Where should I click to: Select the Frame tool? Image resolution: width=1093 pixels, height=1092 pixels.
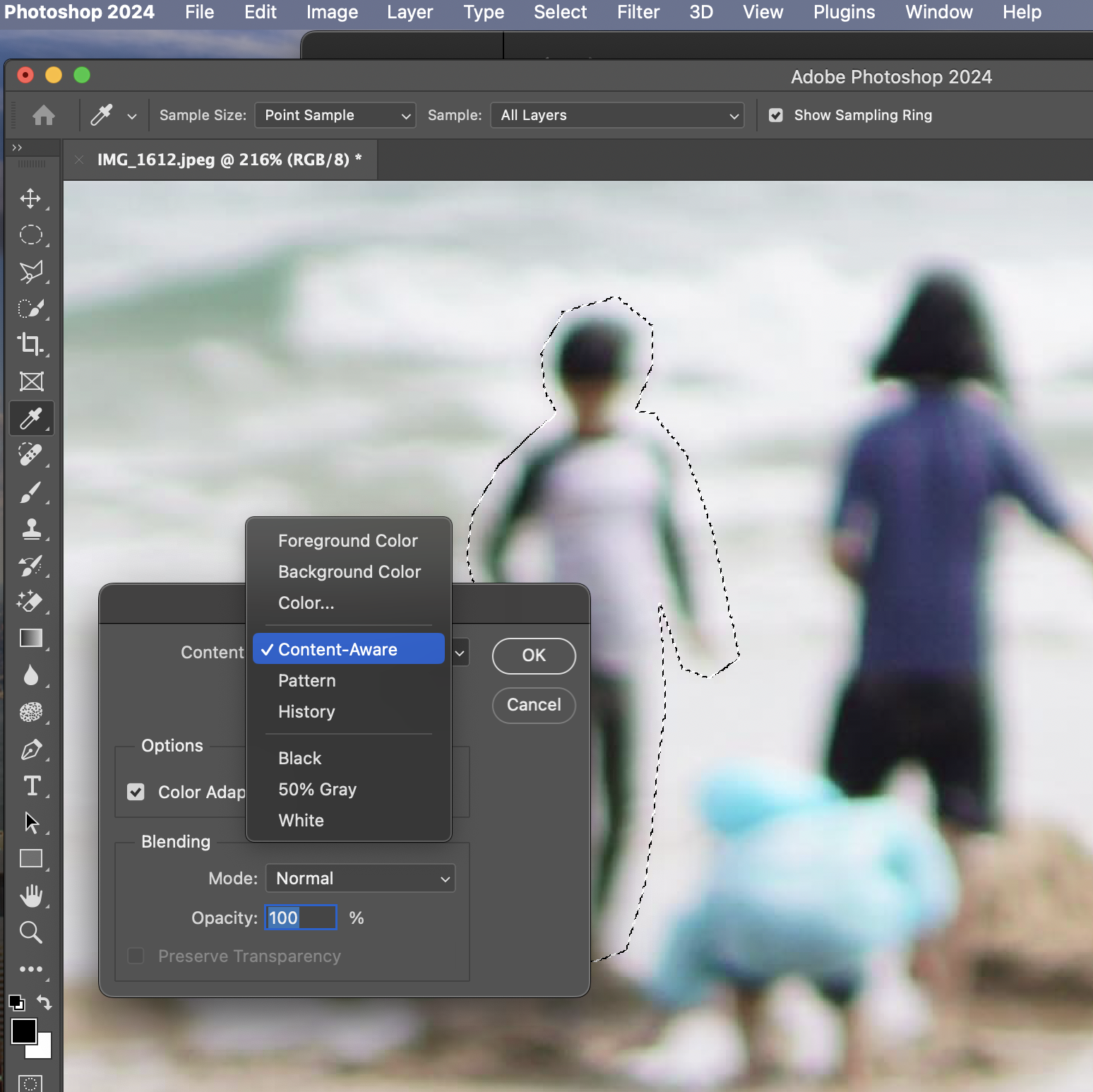tap(31, 381)
